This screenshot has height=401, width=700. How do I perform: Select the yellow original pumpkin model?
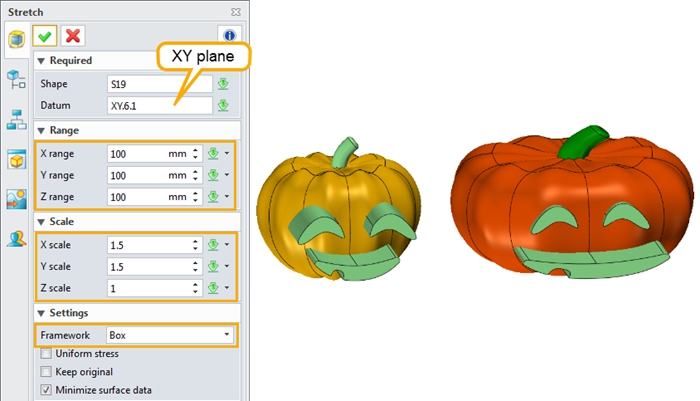tap(339, 210)
